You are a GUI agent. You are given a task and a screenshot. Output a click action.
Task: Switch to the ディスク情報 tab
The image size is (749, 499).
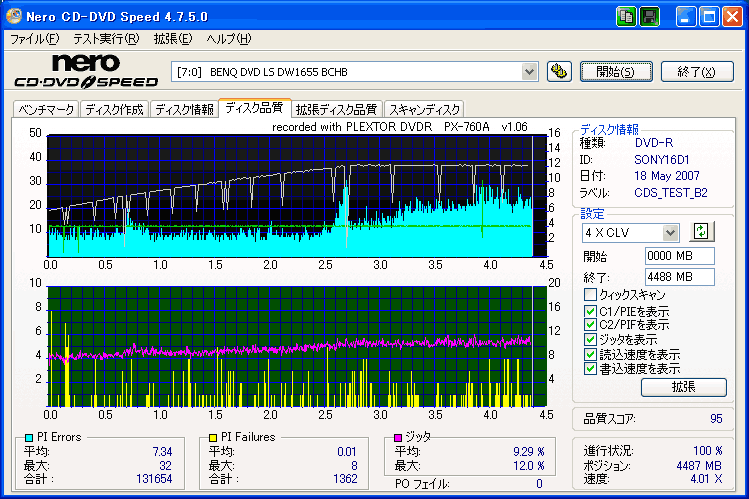coord(184,109)
